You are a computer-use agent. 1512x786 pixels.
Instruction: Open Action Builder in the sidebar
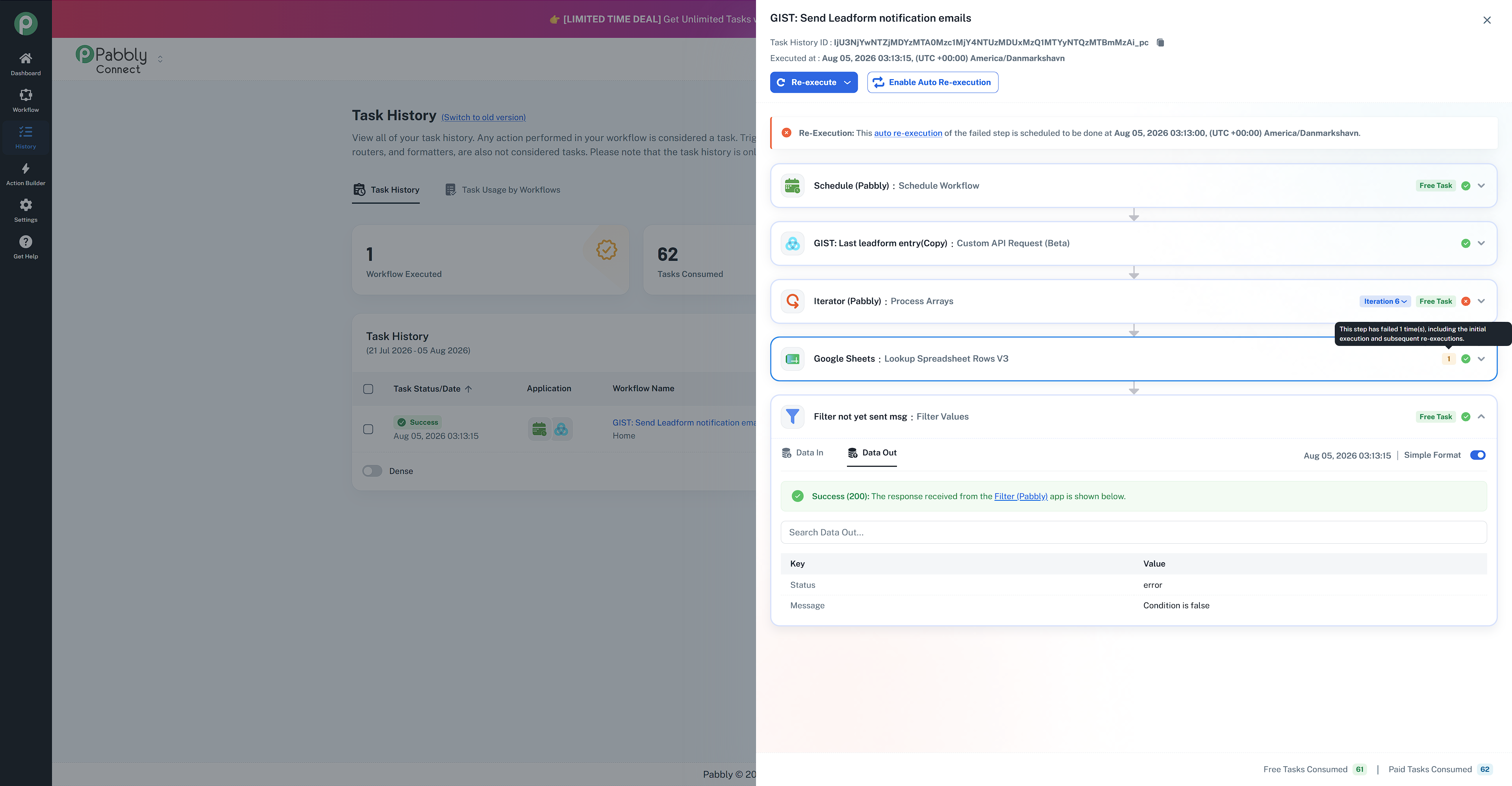pos(26,174)
